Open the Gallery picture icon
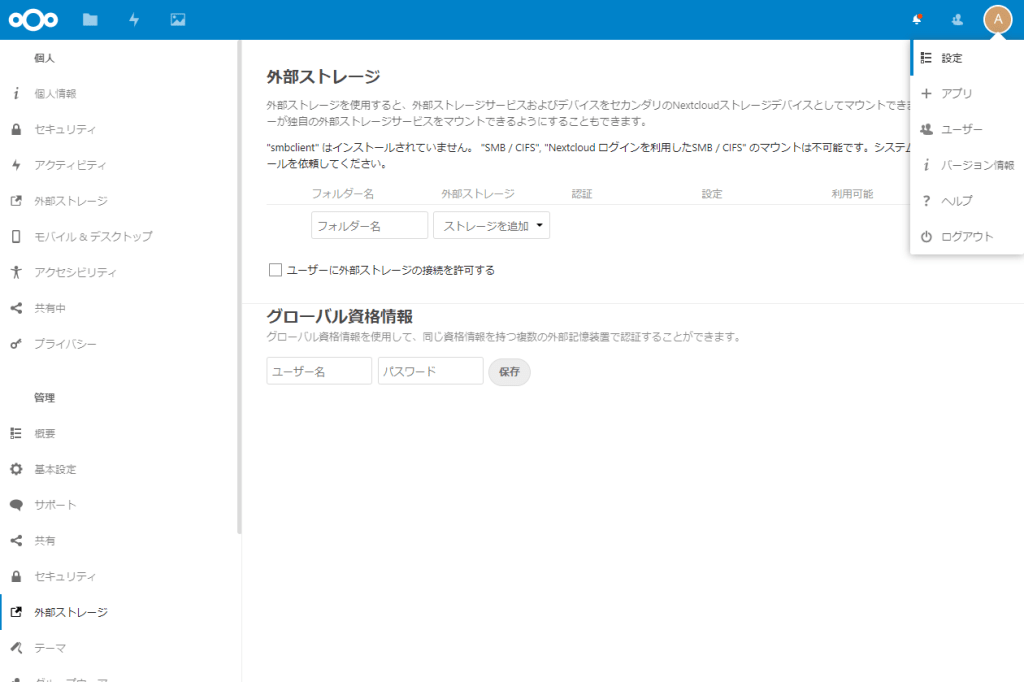Image resolution: width=1024 pixels, height=682 pixels. coord(178,20)
